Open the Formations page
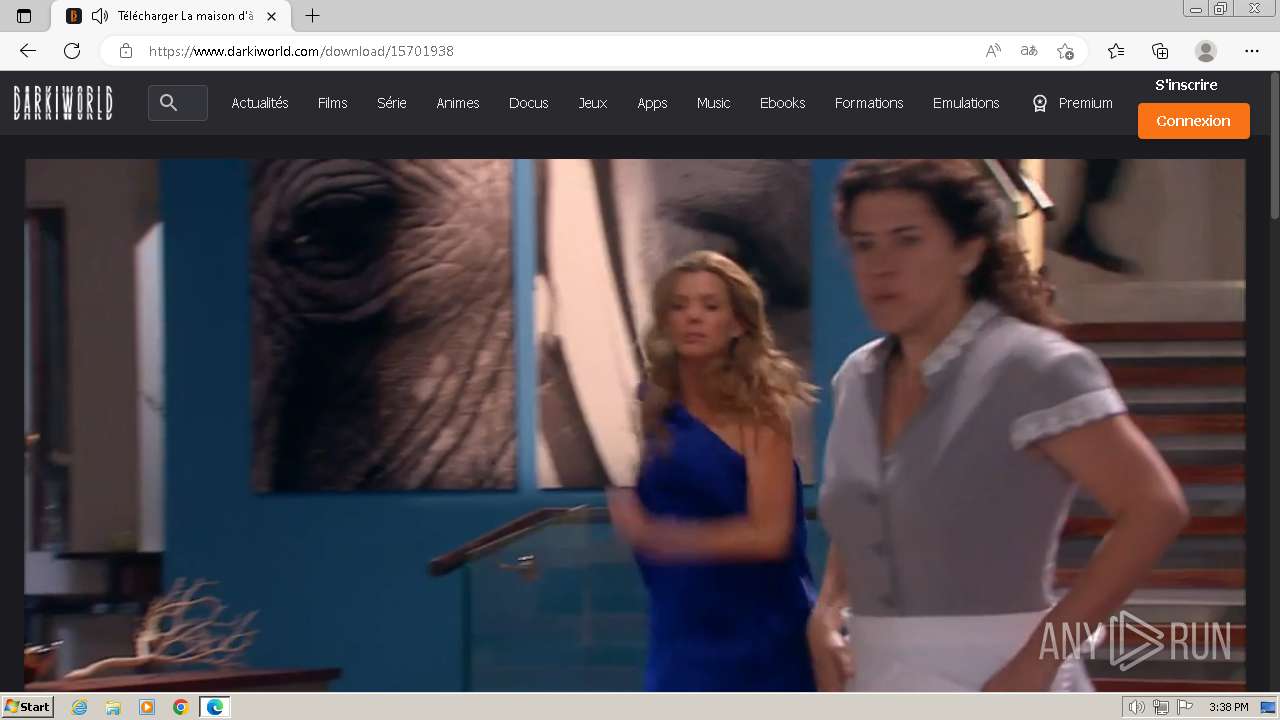 click(x=869, y=103)
